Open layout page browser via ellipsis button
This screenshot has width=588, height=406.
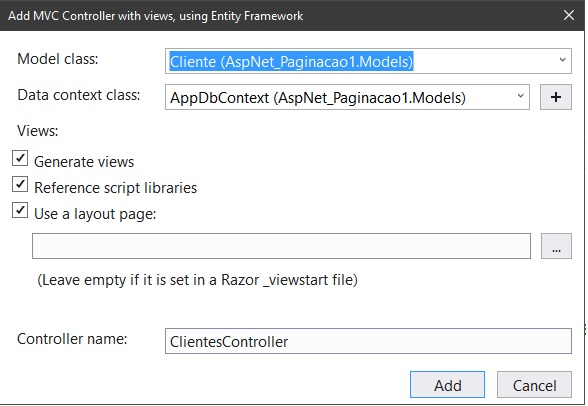556,246
